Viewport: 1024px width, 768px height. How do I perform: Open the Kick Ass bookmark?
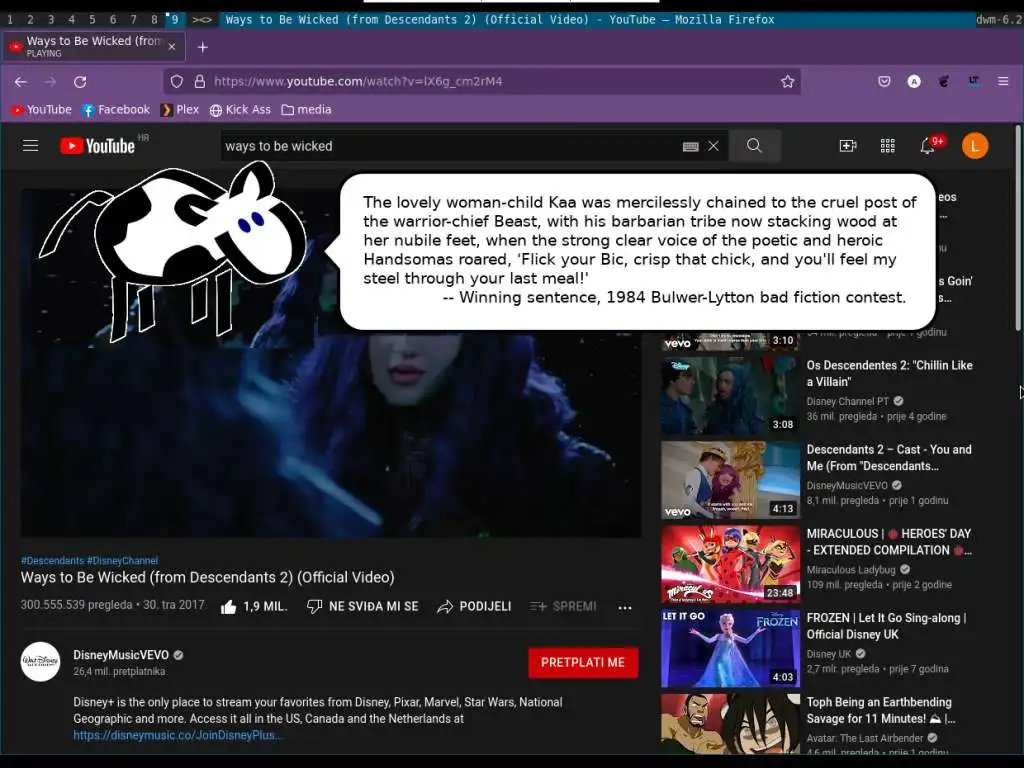pyautogui.click(x=240, y=110)
